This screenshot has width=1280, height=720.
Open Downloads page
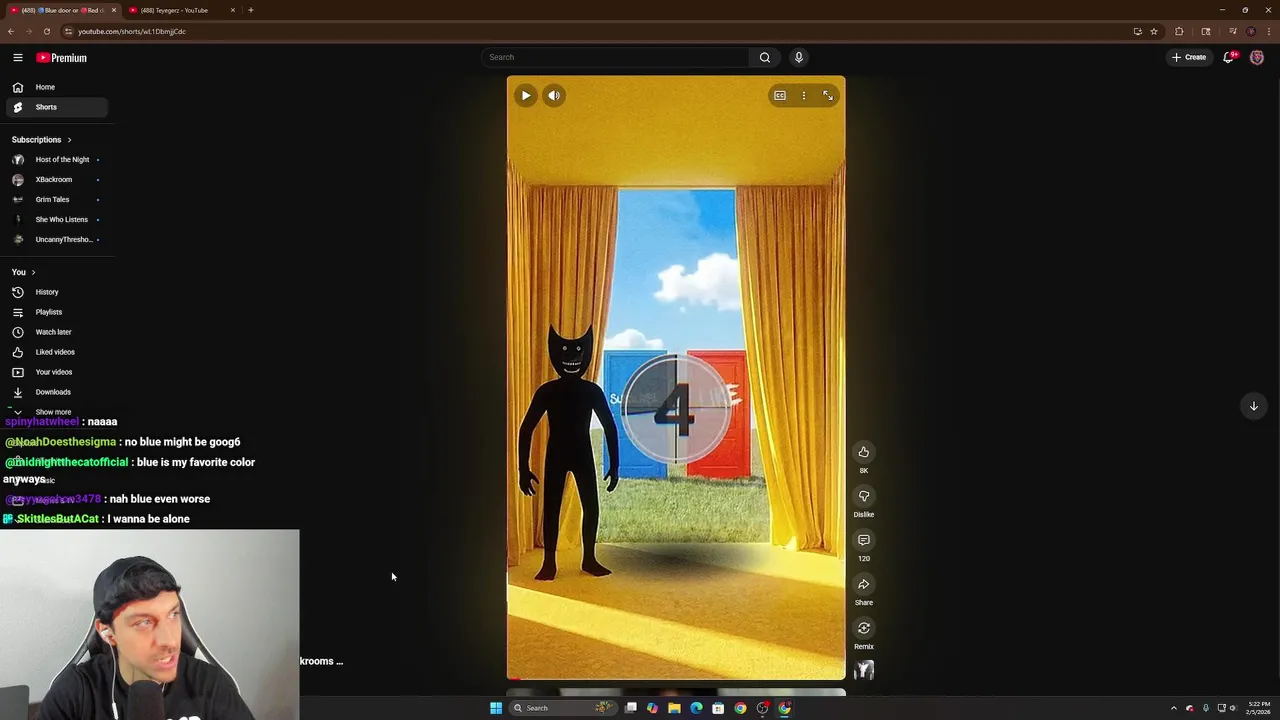(57, 392)
